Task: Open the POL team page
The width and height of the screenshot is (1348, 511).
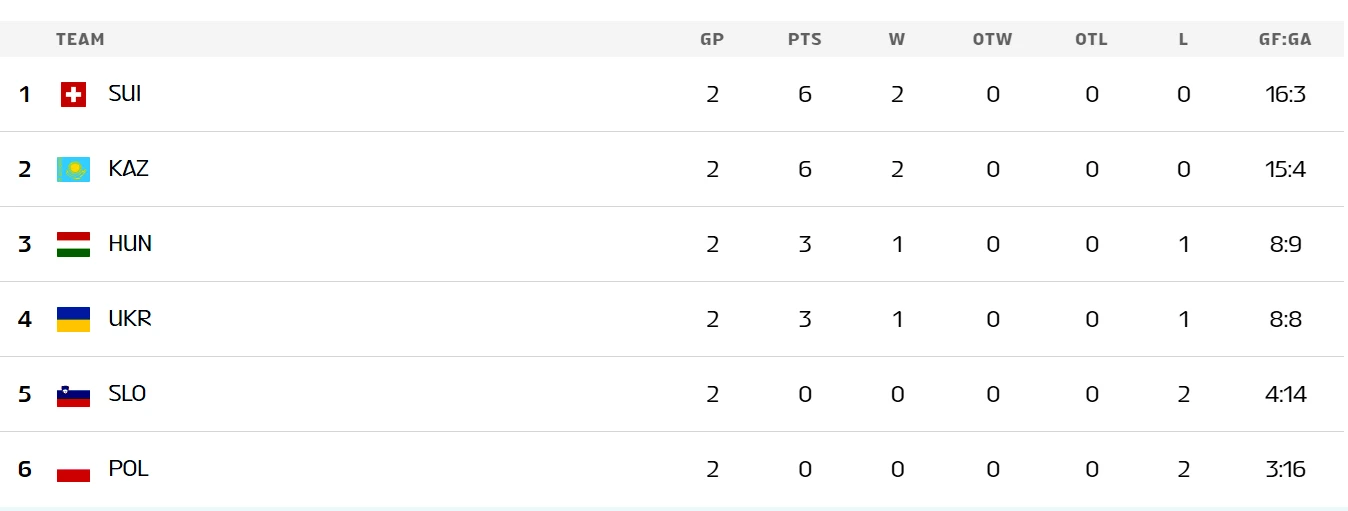Action: pyautogui.click(x=129, y=469)
